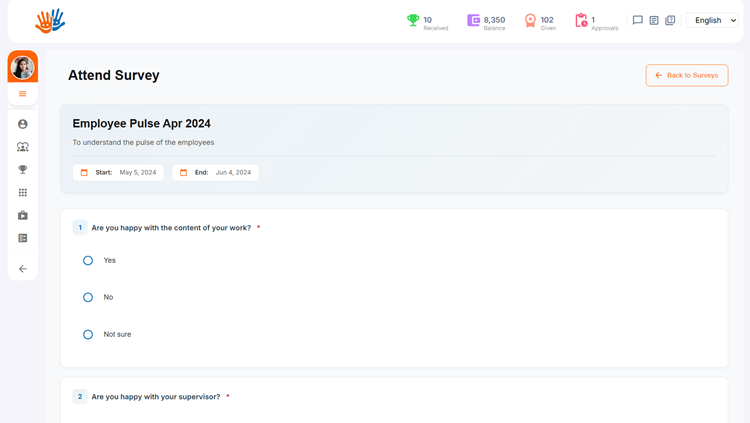Open the pending Approvals clipboard counter
Viewport: 750px width, 423px height.
click(596, 22)
